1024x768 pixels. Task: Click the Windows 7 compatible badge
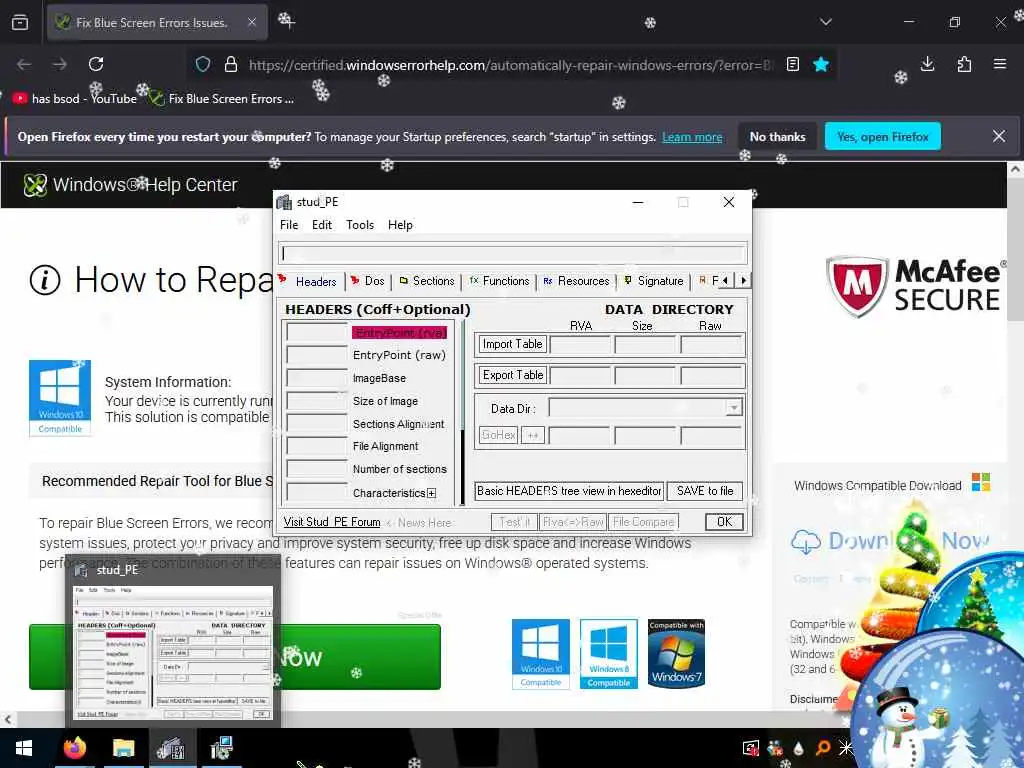[x=676, y=653]
